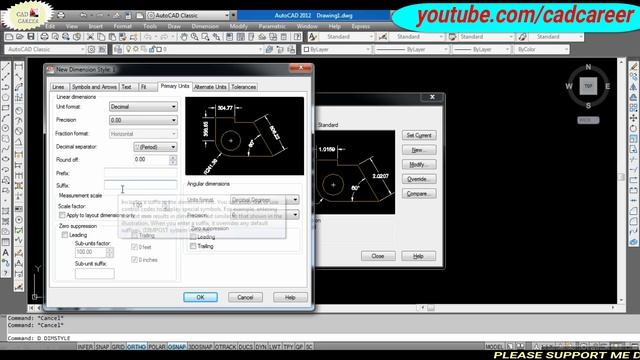Select the Rectangle draw tool
640x360 pixels.
tap(6, 108)
